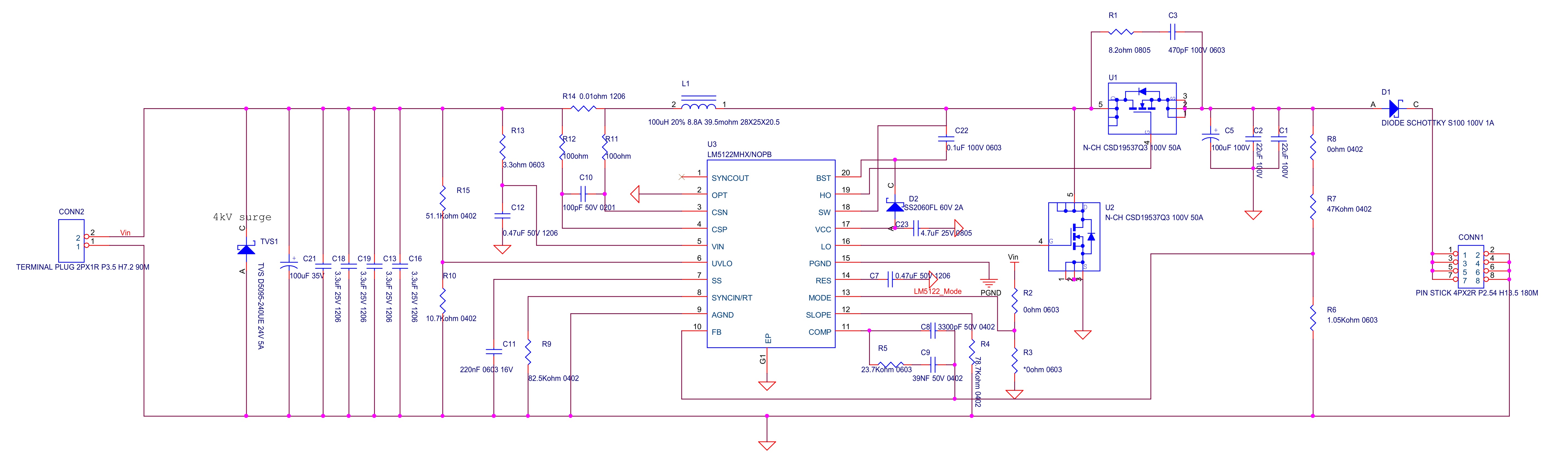Select the 'Vin' power label above R2

[1013, 257]
